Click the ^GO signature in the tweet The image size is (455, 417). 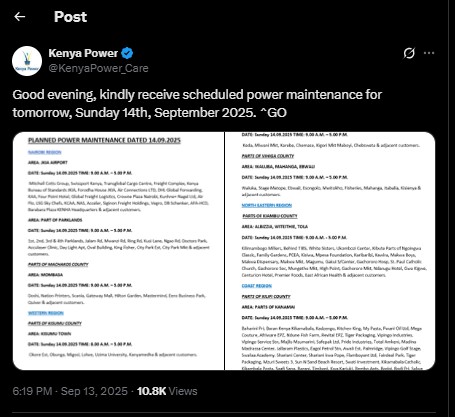click(273, 113)
